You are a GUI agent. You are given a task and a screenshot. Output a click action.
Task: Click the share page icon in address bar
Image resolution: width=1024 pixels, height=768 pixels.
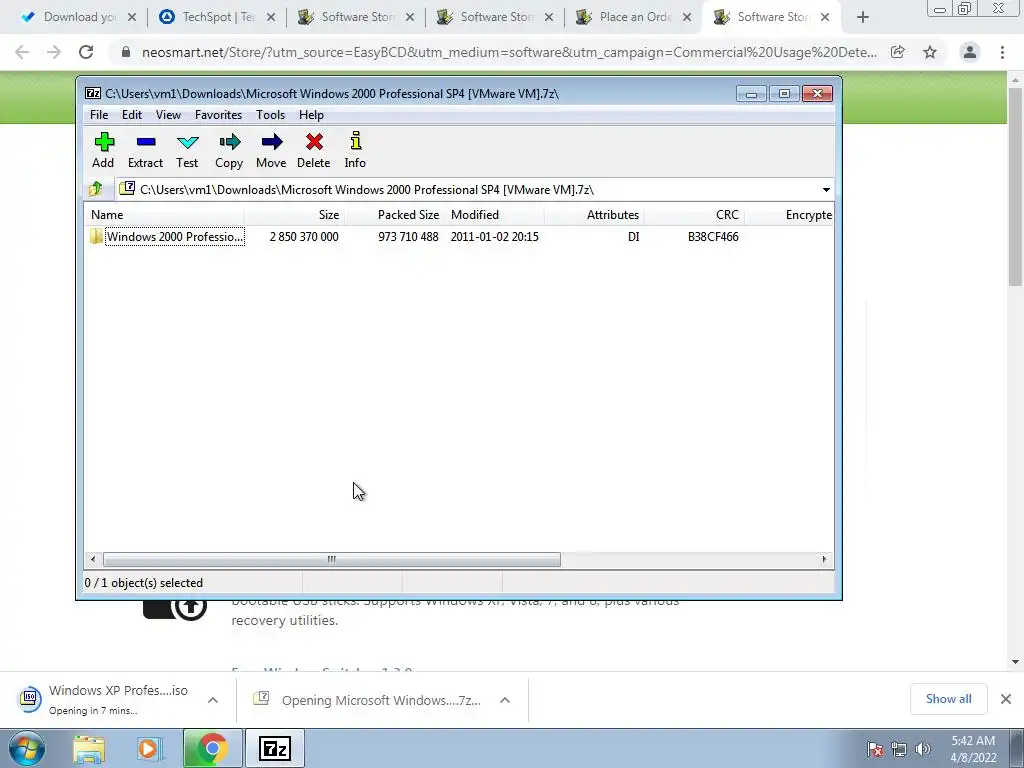[x=898, y=52]
